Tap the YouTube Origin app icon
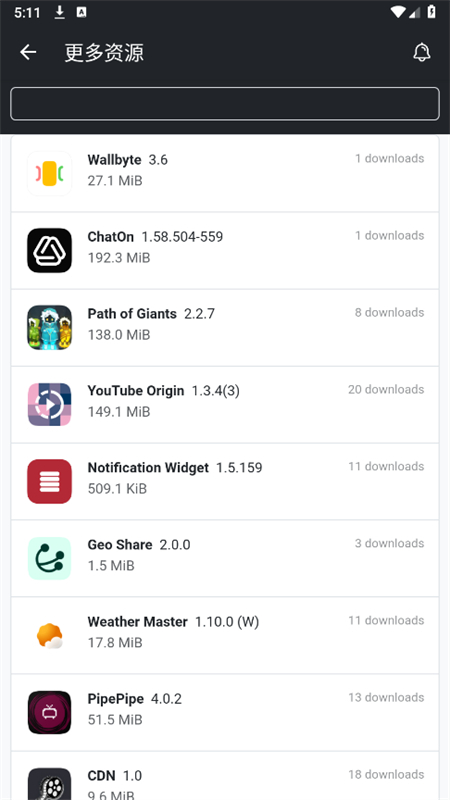Viewport: 450px width, 800px height. [x=49, y=405]
